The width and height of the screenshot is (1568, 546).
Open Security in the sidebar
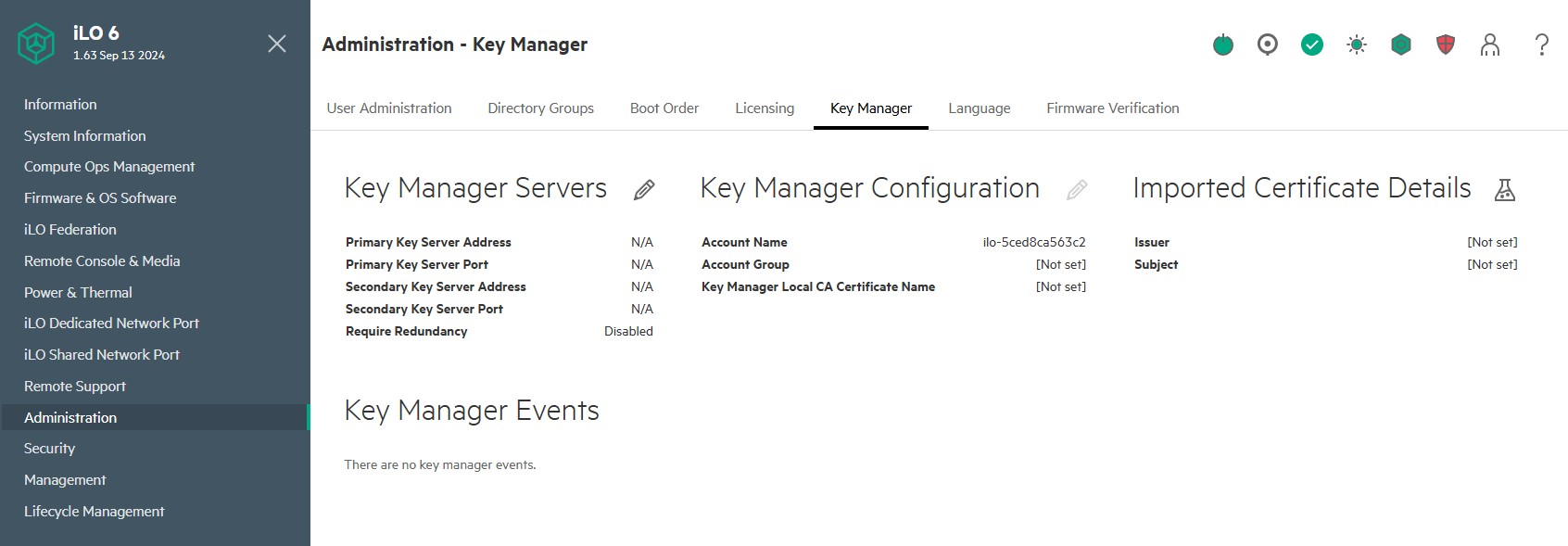[x=50, y=449]
